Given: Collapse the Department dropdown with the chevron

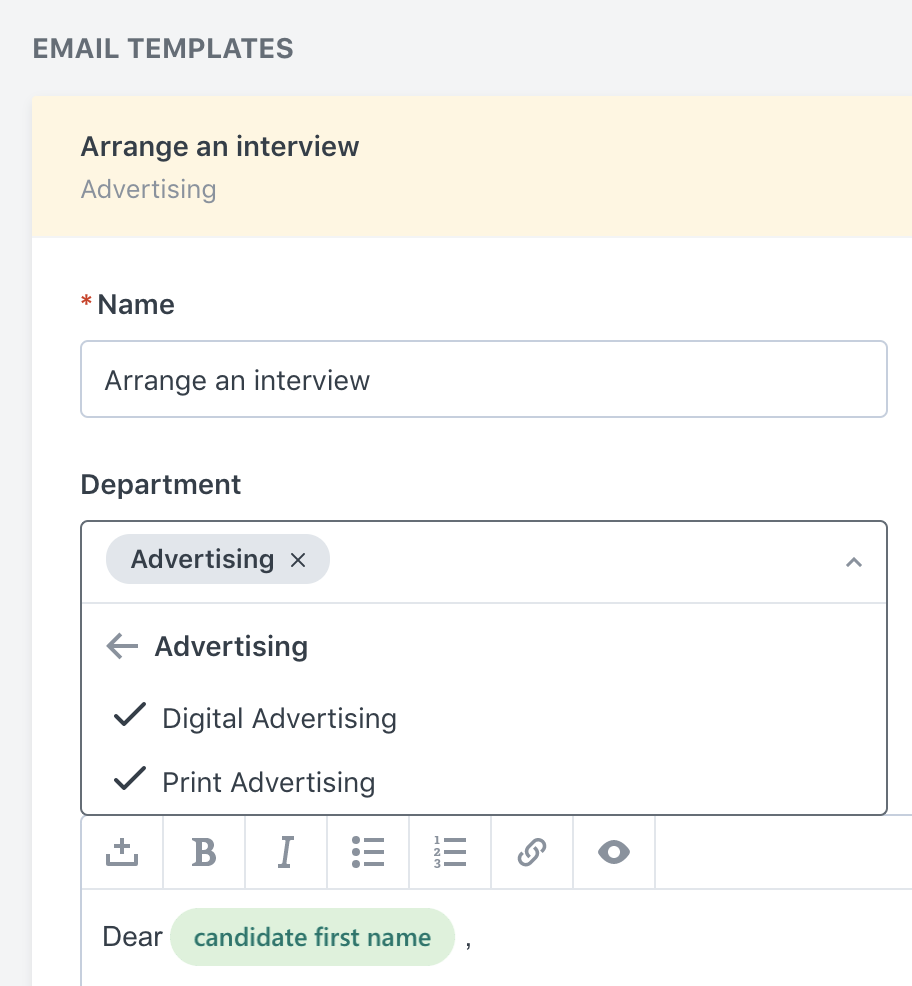Looking at the screenshot, I should point(854,562).
